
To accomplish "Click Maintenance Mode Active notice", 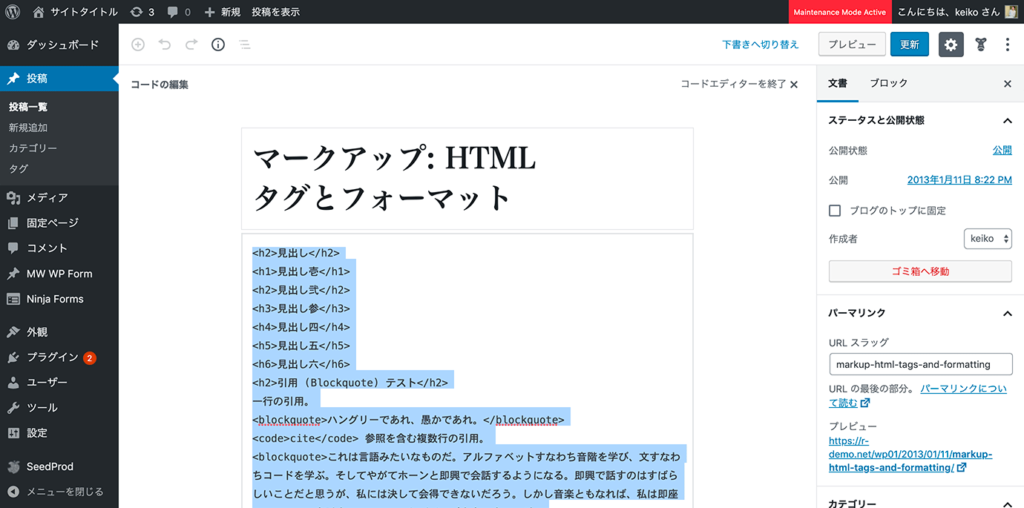I will tap(840, 12).
